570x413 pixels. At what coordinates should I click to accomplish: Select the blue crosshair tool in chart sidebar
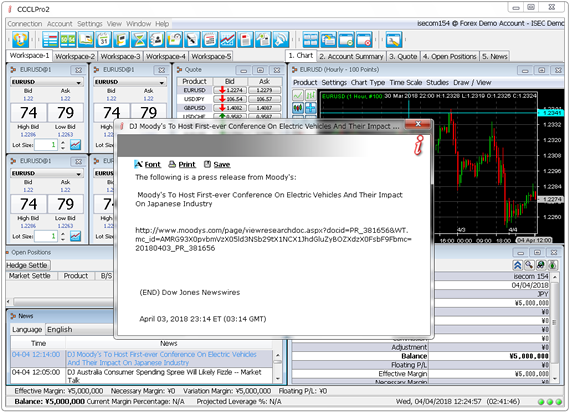[310, 108]
